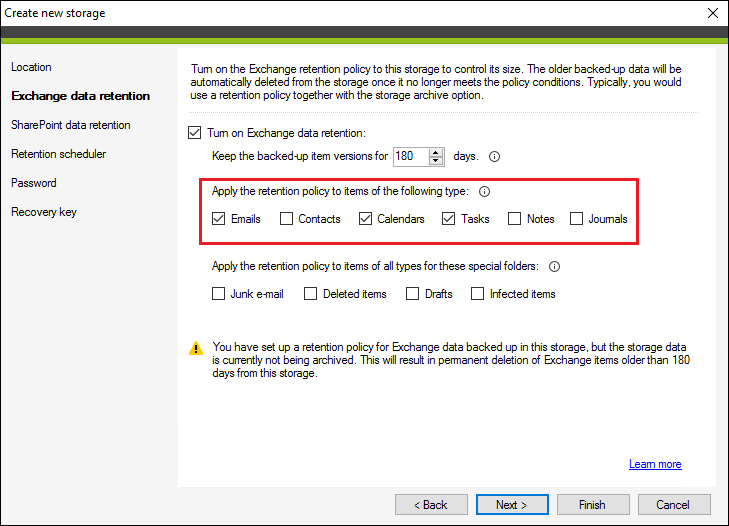Decrease retention days with down arrow
The width and height of the screenshot is (729, 526).
point(436,161)
